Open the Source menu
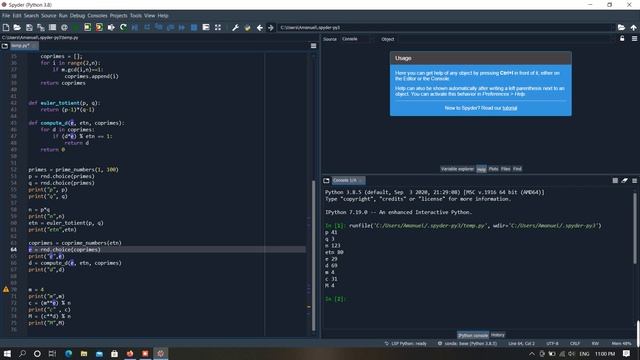 (x=49, y=16)
